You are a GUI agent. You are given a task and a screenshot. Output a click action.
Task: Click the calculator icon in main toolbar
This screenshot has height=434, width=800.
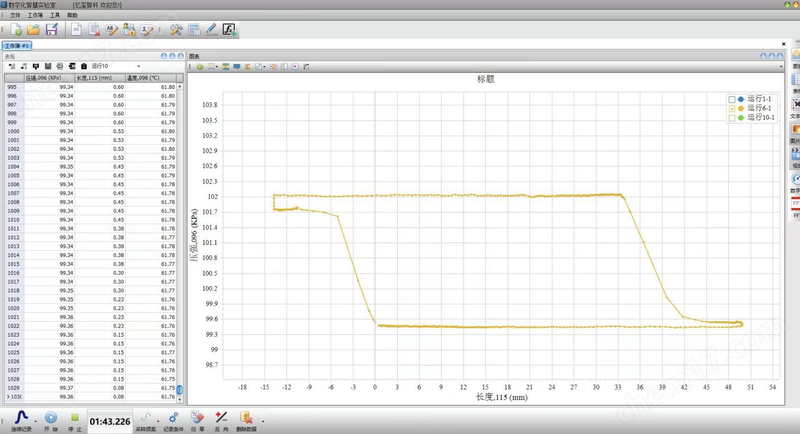194,30
